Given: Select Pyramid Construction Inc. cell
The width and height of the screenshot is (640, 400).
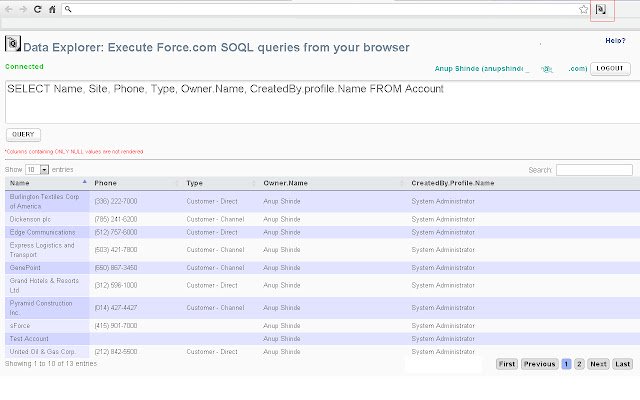Looking at the screenshot, I should click(47, 308).
